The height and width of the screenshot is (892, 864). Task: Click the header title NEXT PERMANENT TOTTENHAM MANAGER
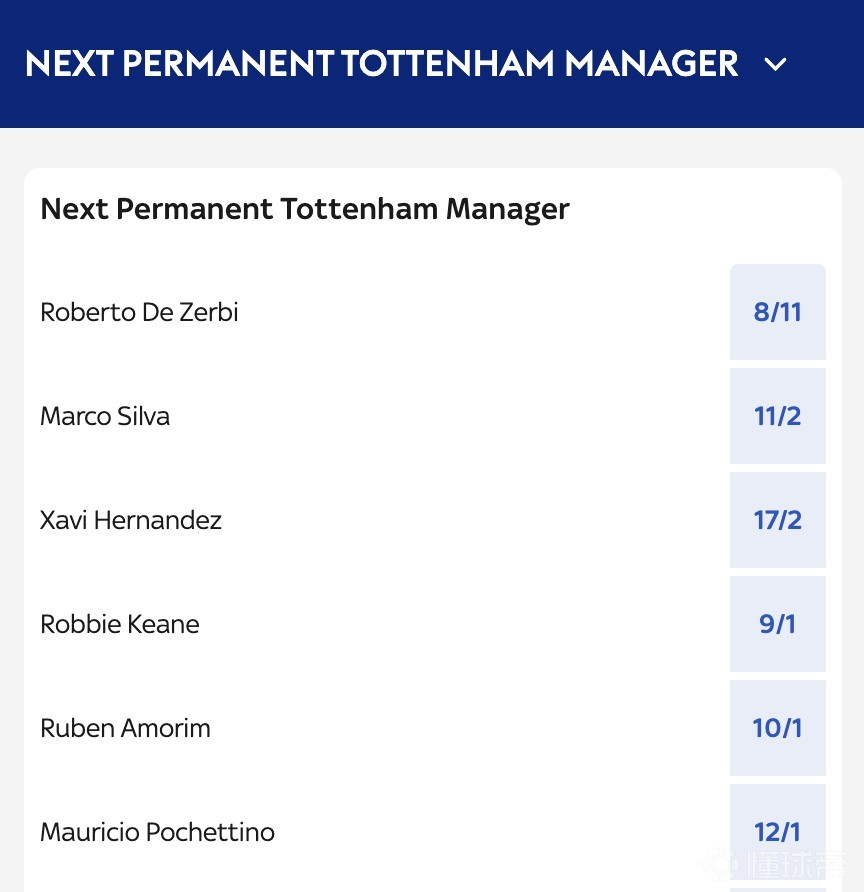click(381, 64)
